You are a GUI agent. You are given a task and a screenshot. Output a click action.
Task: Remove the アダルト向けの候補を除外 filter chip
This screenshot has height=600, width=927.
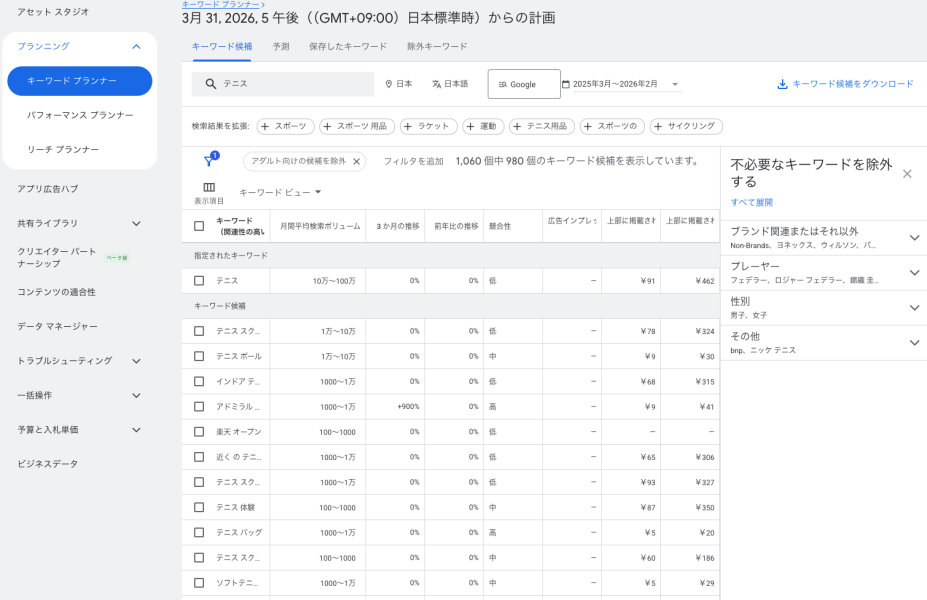(358, 160)
